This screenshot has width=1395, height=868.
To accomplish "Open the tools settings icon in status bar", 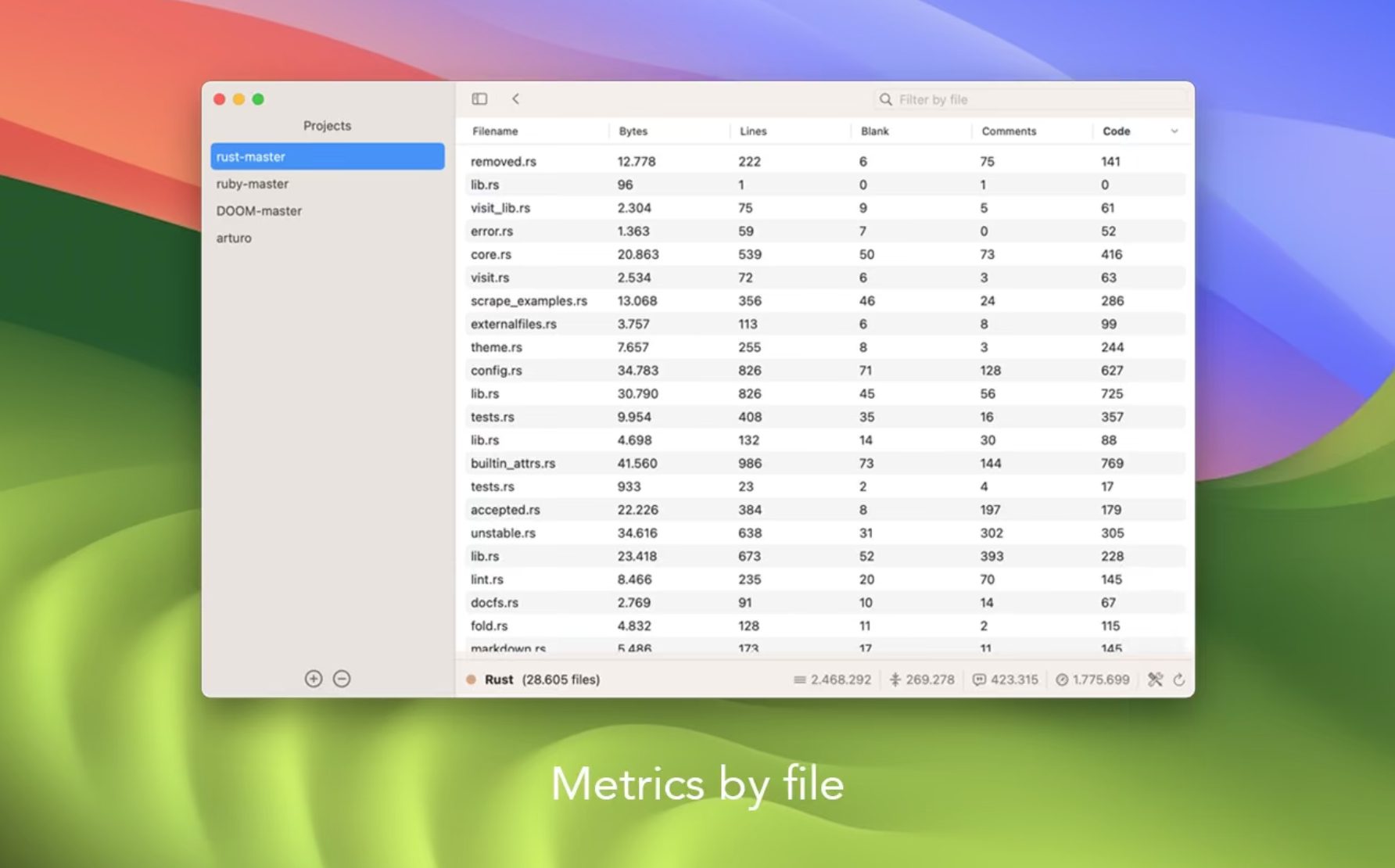I will click(x=1155, y=680).
